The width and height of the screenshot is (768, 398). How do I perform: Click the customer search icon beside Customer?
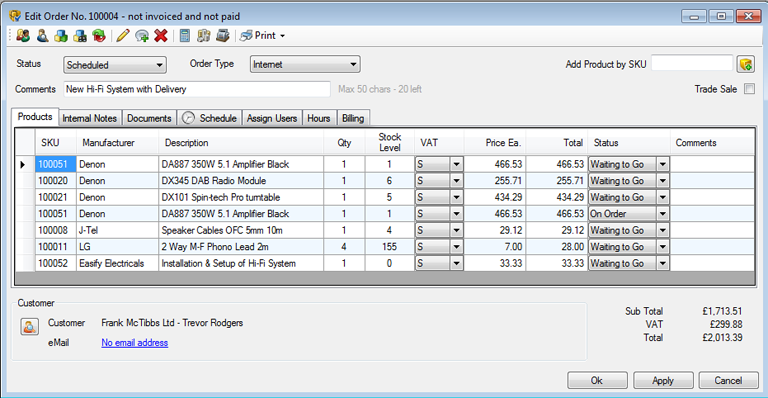29,327
